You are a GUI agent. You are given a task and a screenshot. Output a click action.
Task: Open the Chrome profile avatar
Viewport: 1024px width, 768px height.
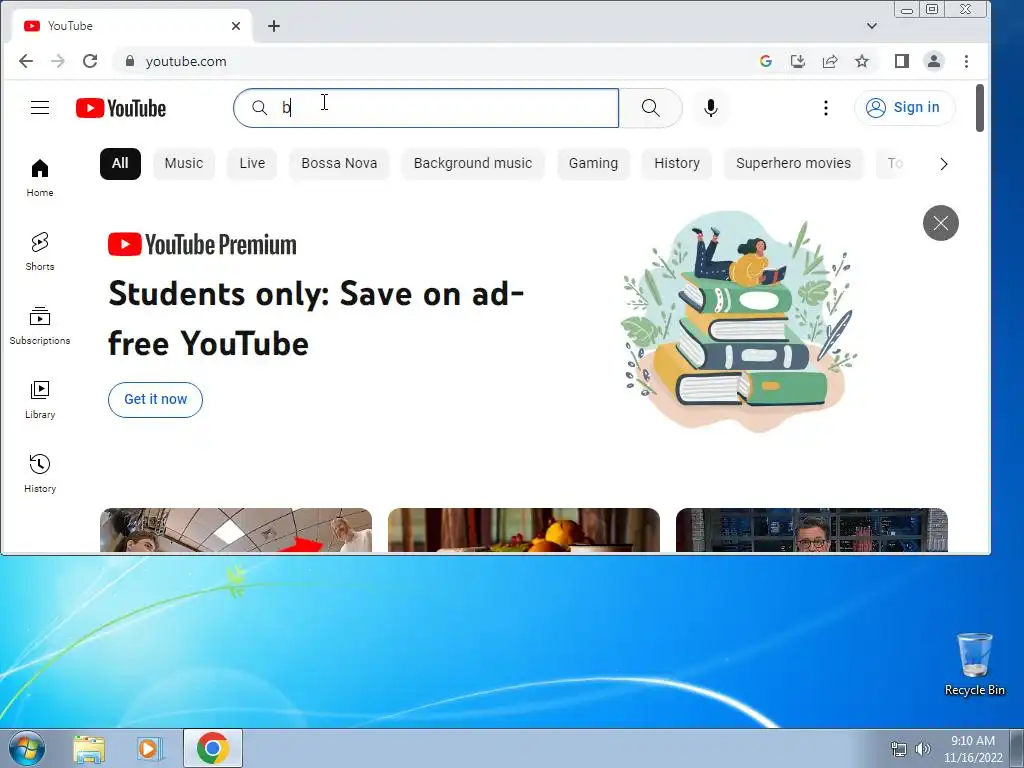(934, 61)
